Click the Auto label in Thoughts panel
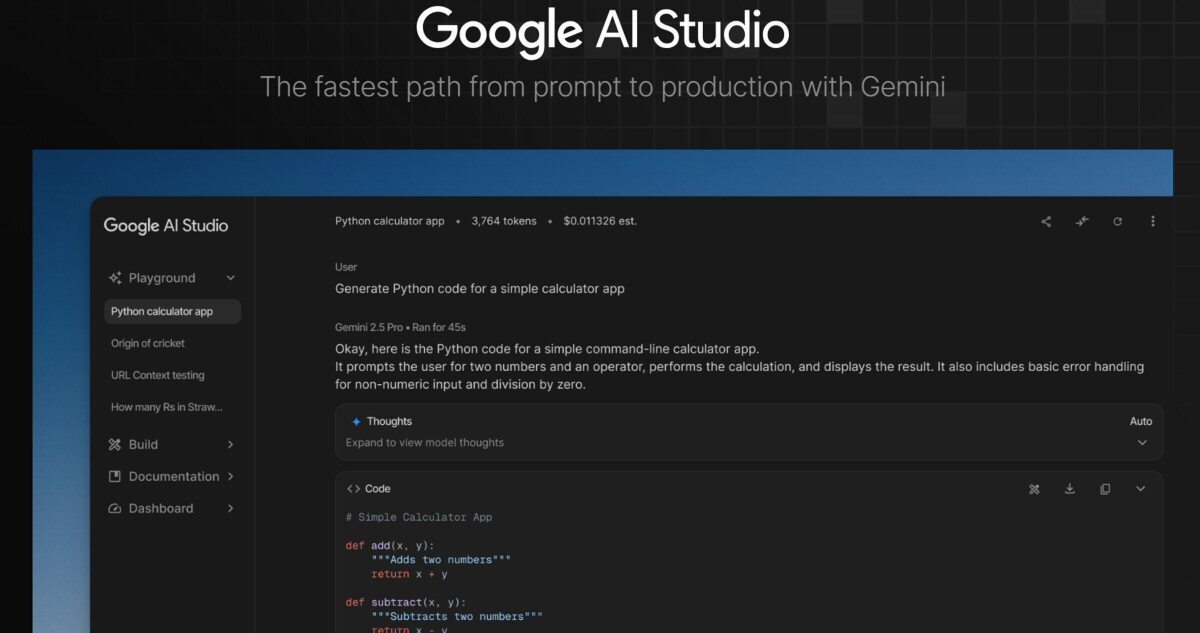Image resolution: width=1200 pixels, height=633 pixels. (1141, 422)
